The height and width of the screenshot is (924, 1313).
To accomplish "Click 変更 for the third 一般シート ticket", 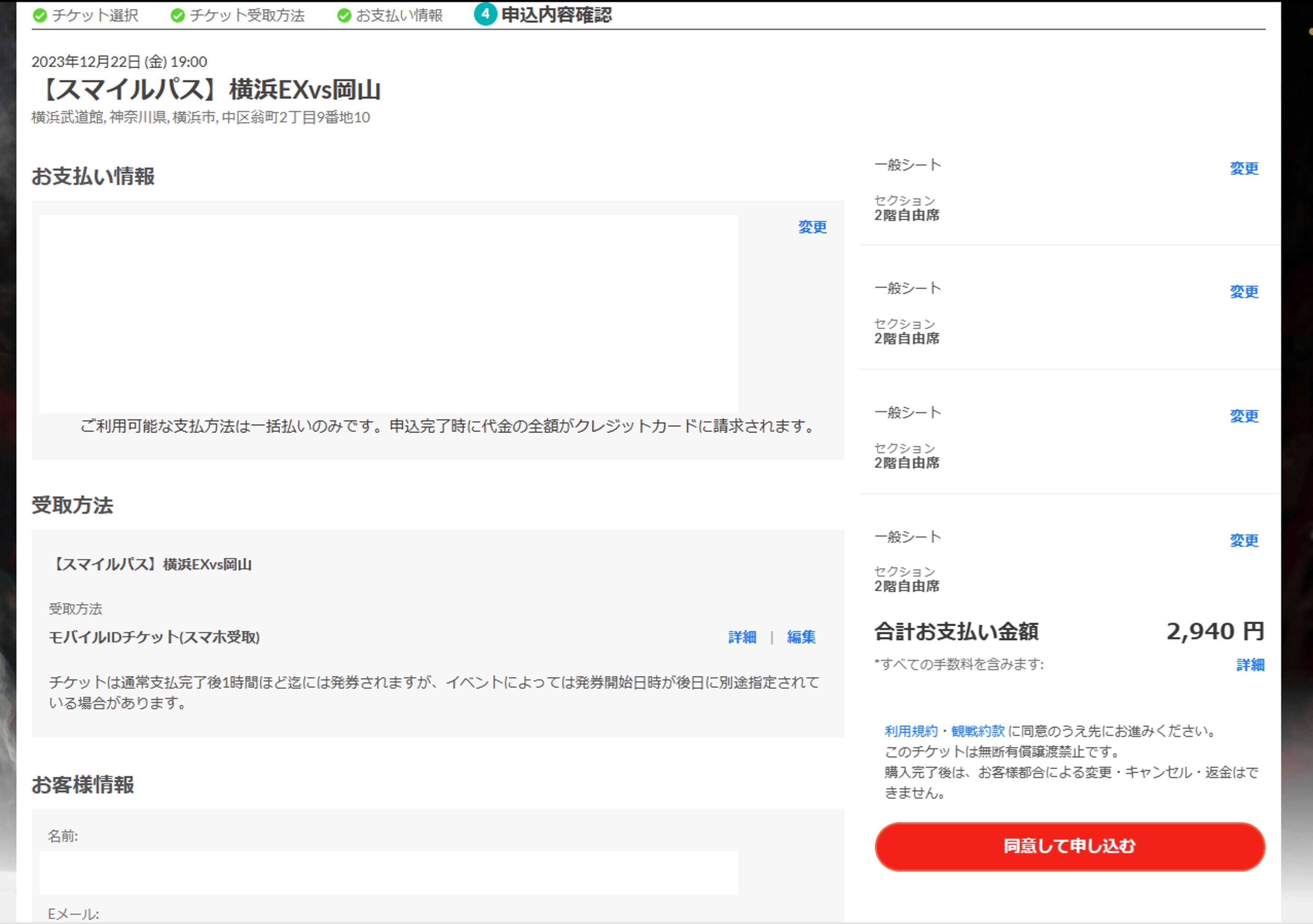I will (x=1244, y=416).
